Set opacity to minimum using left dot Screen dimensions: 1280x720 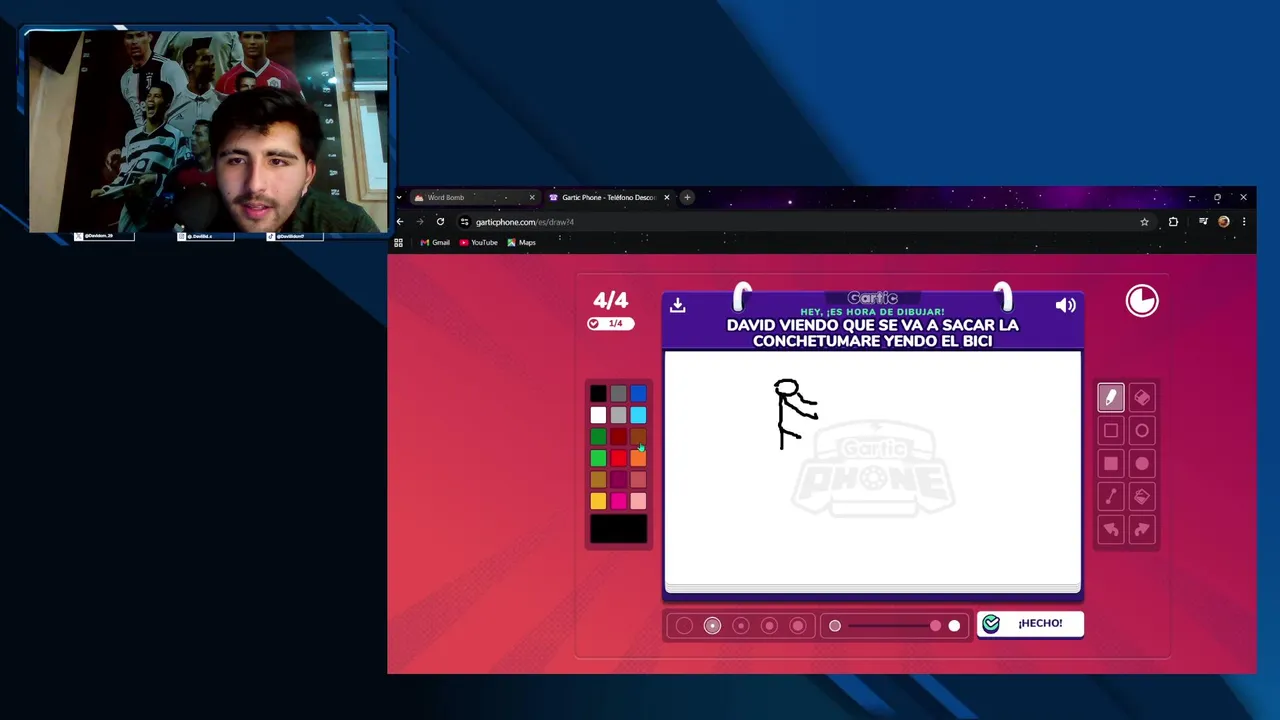coord(835,626)
